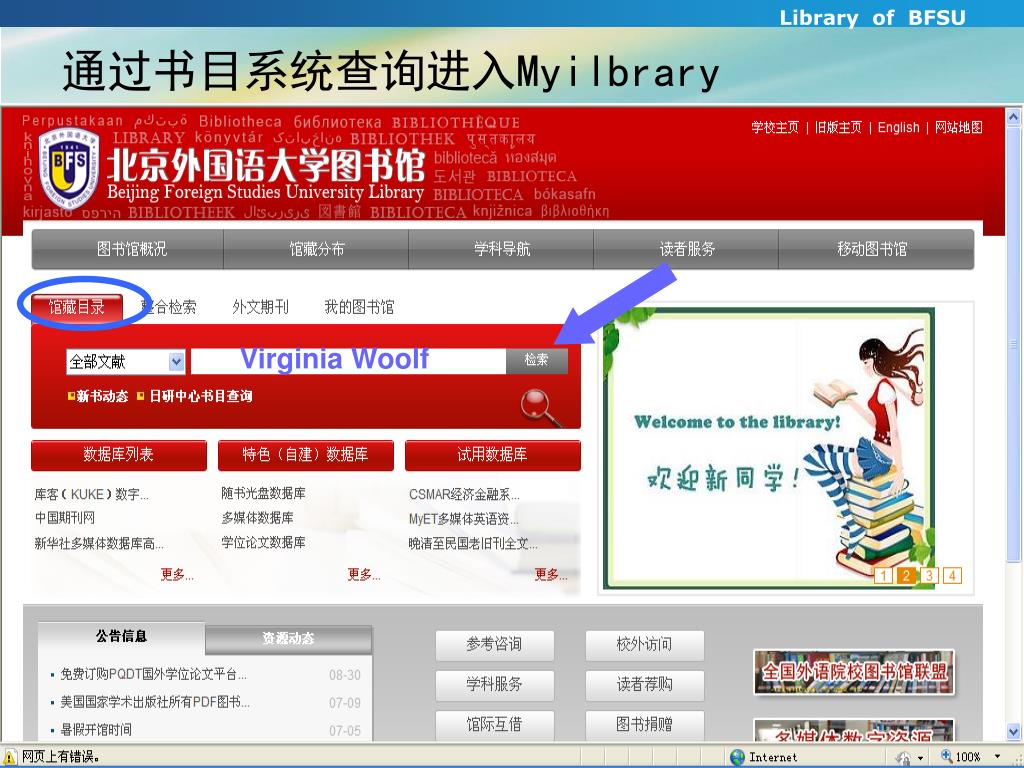Click the 检索 search button
This screenshot has width=1024, height=768.
(x=537, y=360)
